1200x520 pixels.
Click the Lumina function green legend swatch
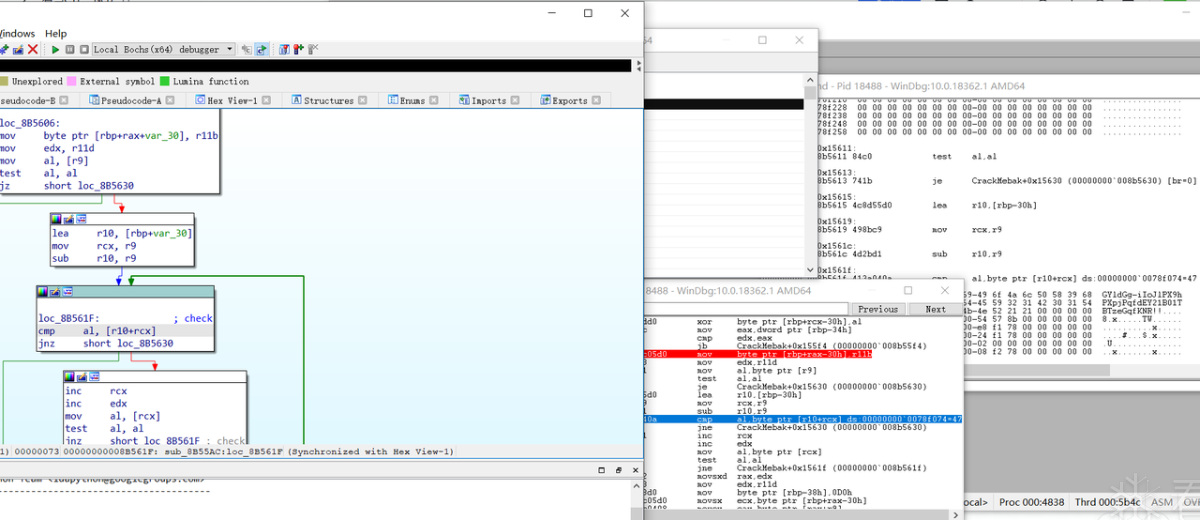point(164,81)
